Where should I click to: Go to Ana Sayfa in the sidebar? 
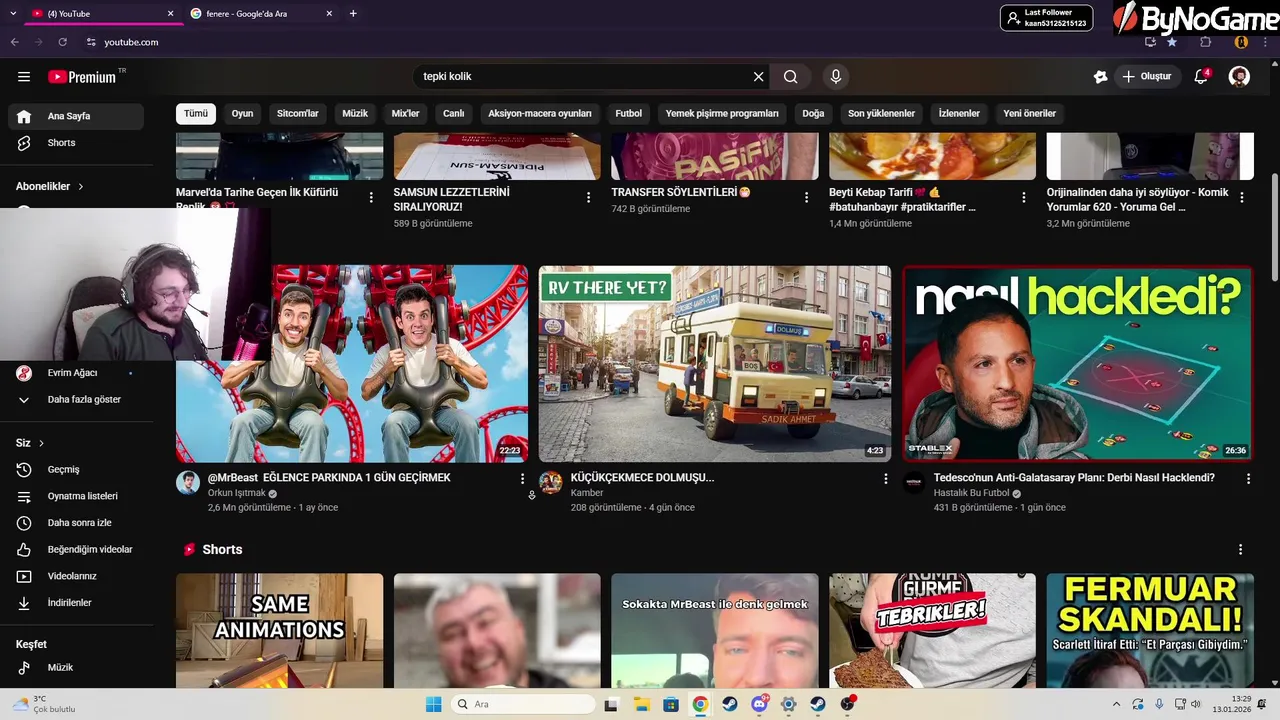(76, 116)
